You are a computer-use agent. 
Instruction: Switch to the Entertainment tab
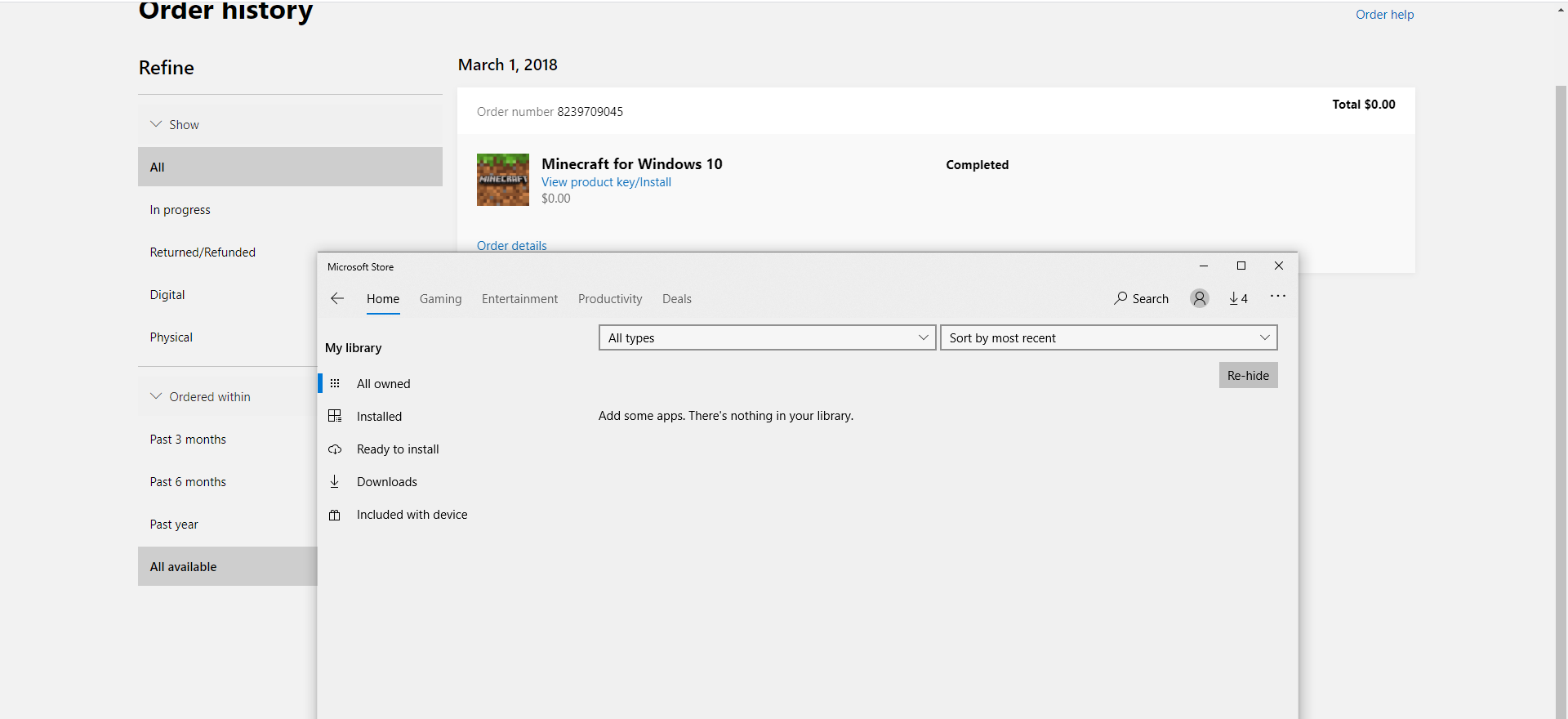(x=520, y=299)
